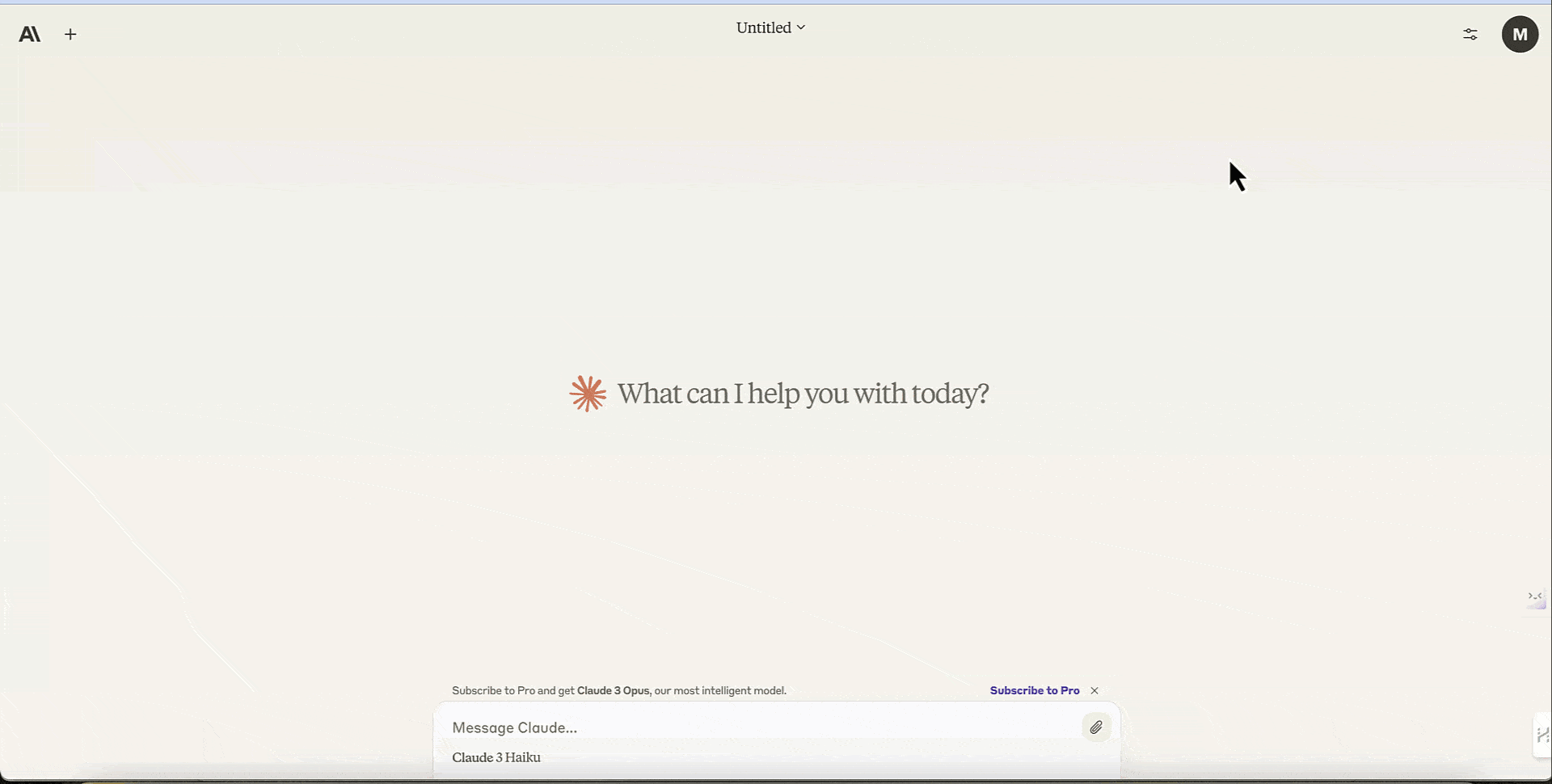
Task: Start a new chat with plus icon
Action: click(71, 34)
